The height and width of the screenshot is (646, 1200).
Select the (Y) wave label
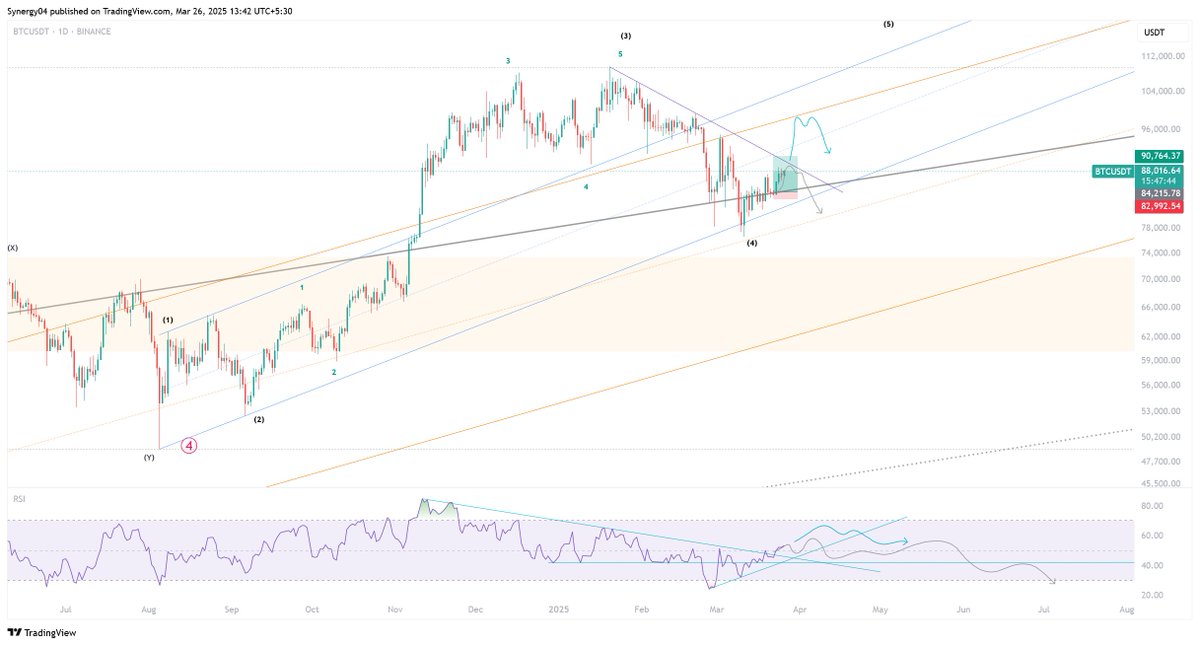pyautogui.click(x=149, y=457)
